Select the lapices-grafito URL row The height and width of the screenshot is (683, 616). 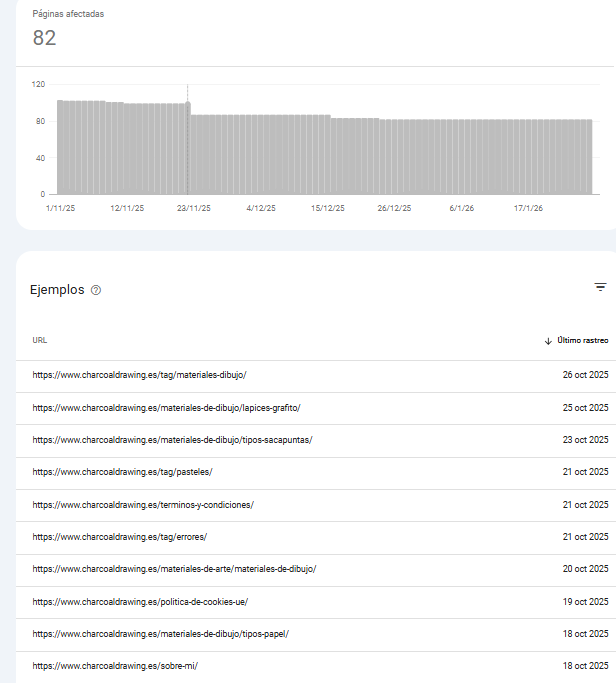click(166, 408)
